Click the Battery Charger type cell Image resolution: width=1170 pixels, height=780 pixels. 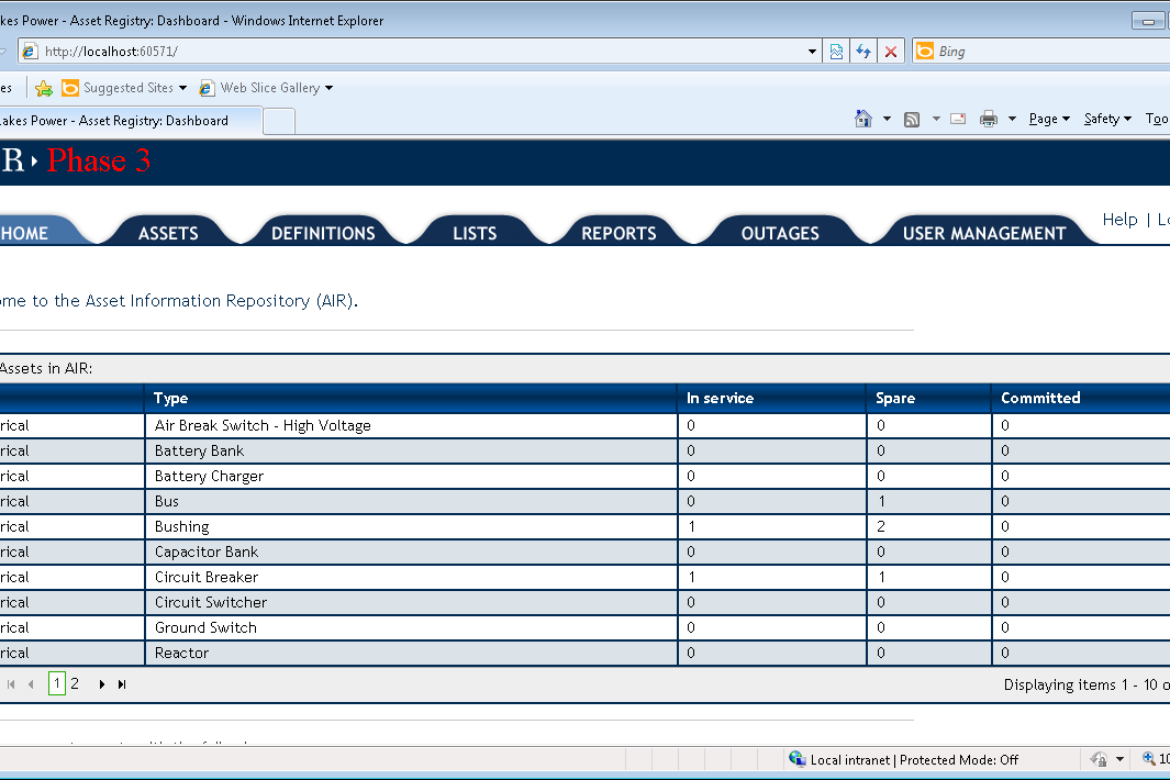(411, 476)
